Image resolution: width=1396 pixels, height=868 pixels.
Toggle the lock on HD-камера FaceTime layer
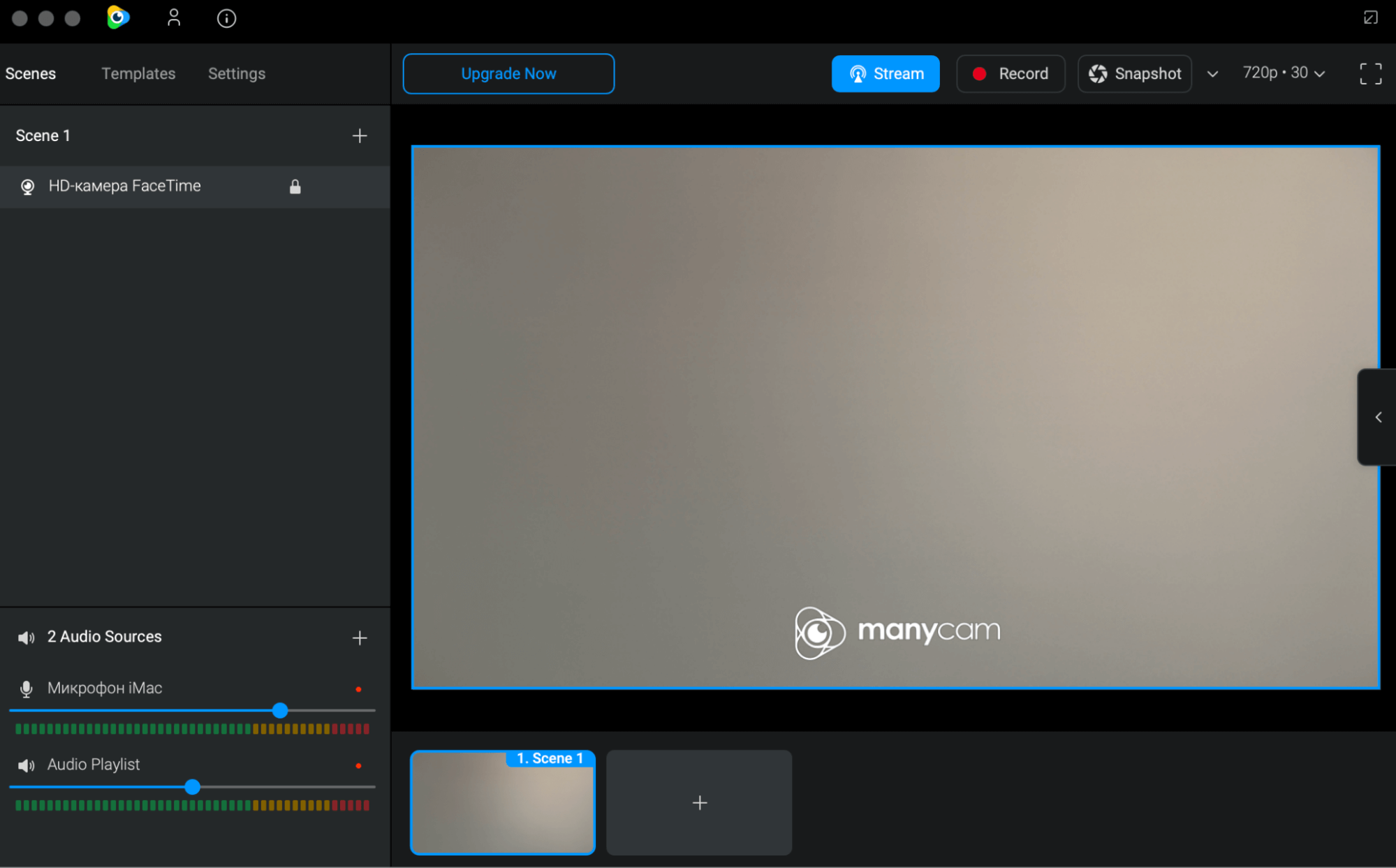[295, 186]
